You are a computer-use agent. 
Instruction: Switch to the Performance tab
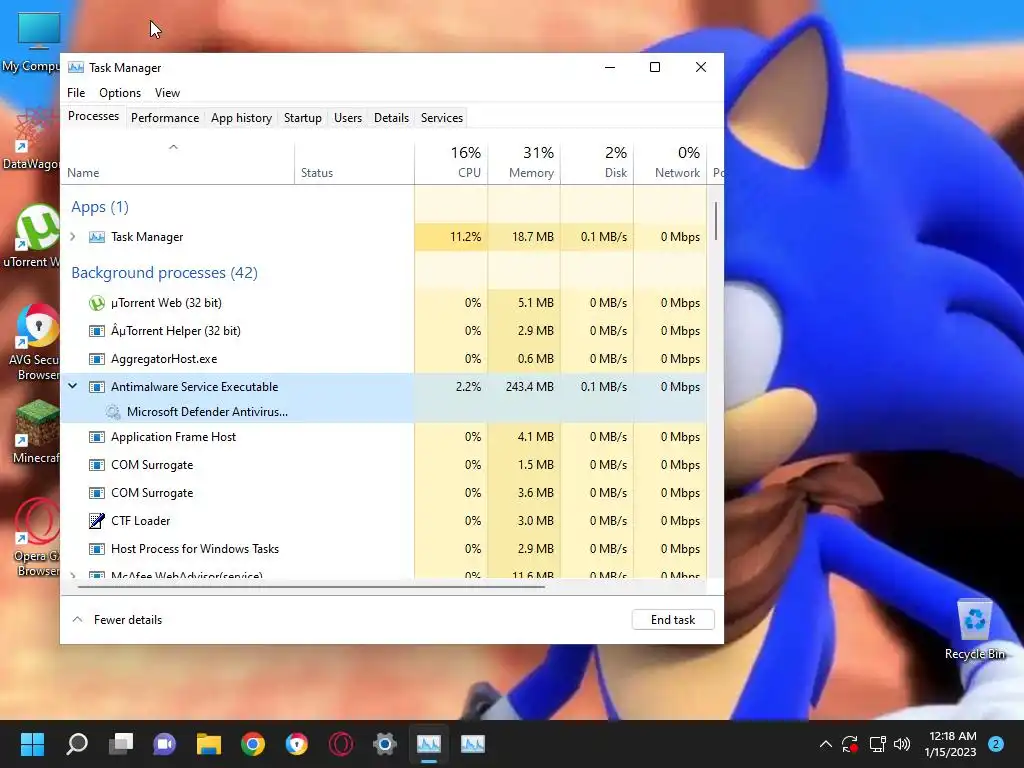coord(165,118)
